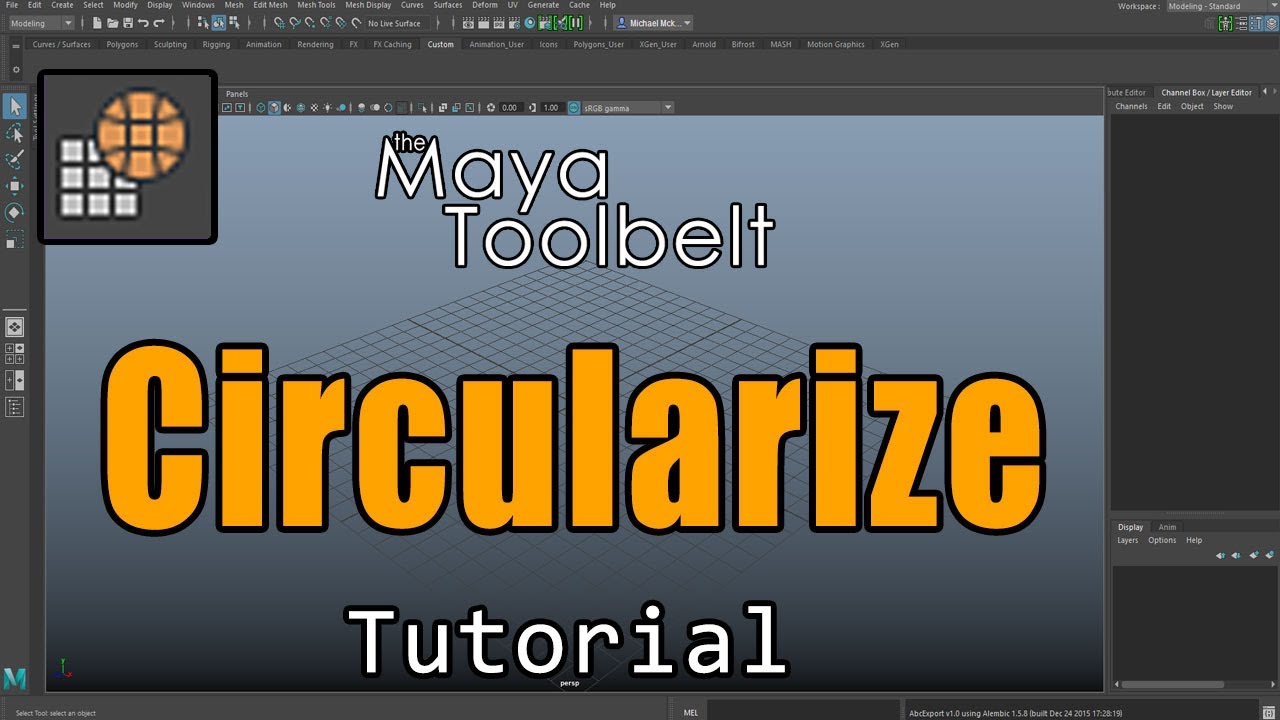Enable snap to grids

pyautogui.click(x=280, y=23)
